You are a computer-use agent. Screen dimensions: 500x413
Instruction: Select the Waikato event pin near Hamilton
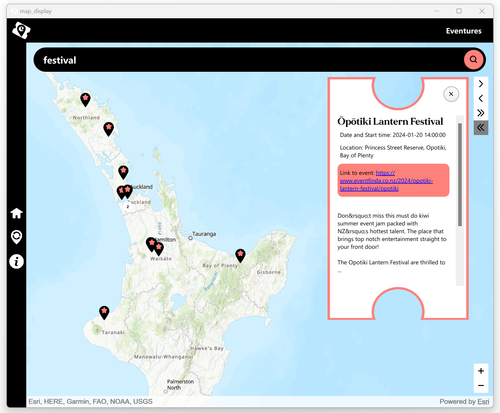159,249
